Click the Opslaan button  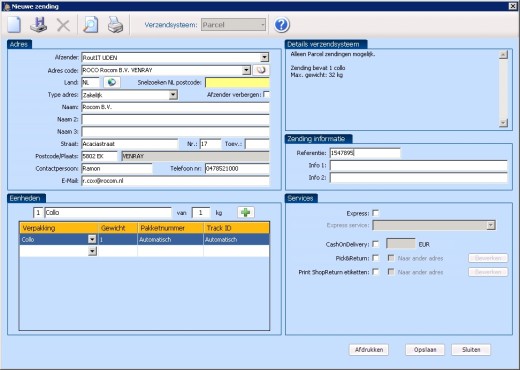click(425, 350)
